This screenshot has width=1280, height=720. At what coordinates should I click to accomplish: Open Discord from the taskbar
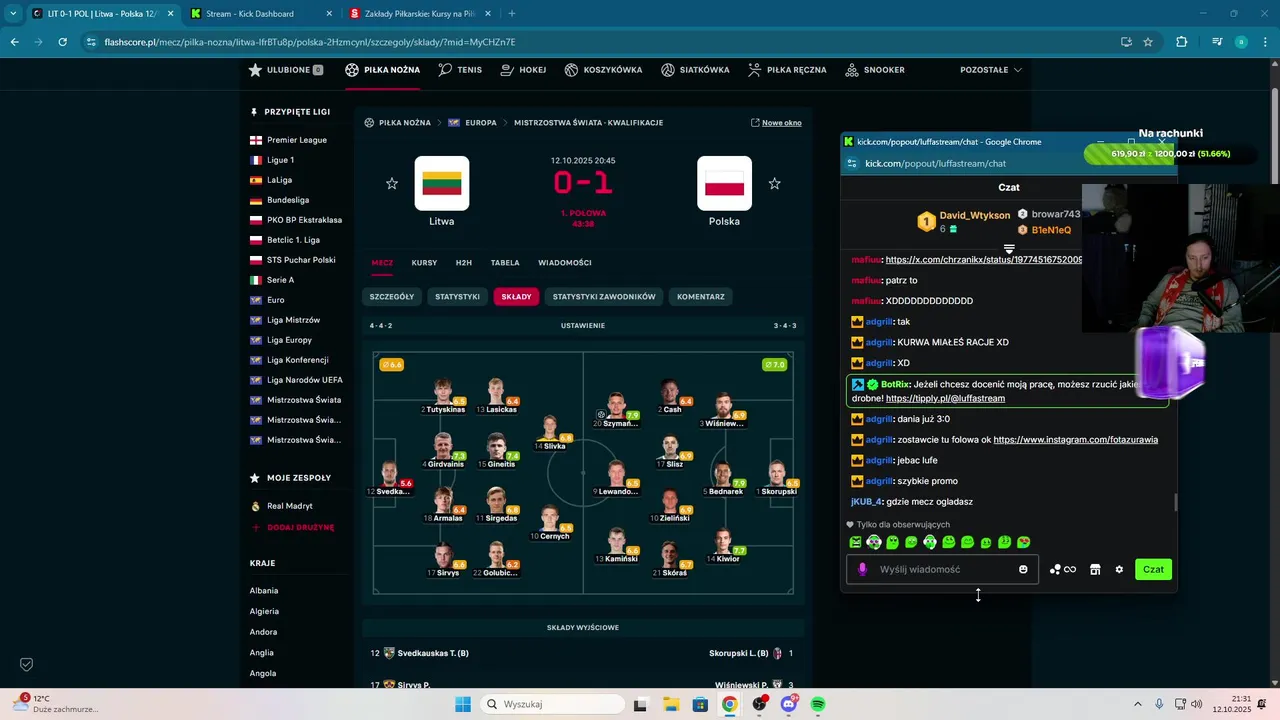(x=789, y=704)
